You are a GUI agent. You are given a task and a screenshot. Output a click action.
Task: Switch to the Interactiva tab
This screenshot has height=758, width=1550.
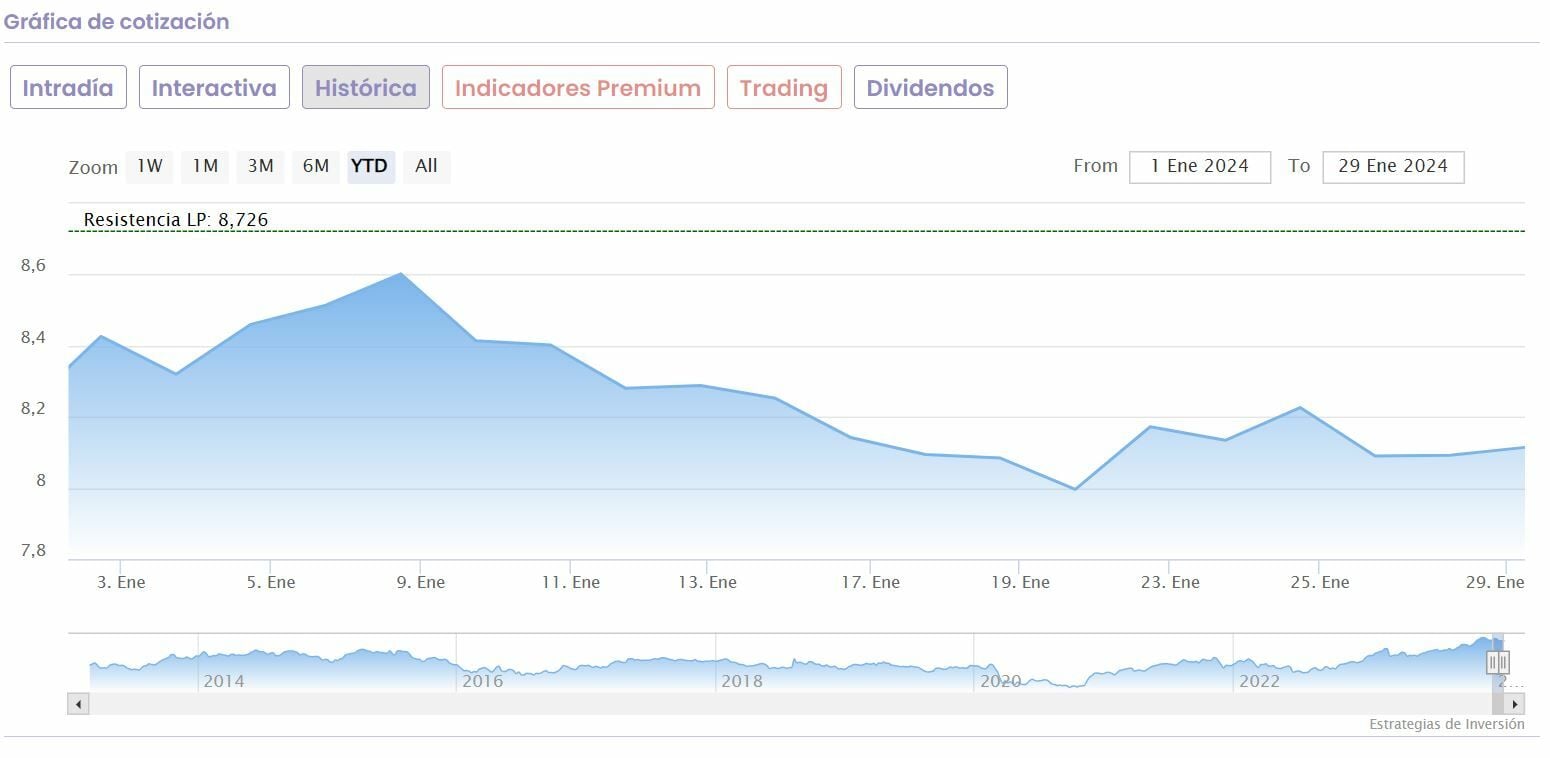[214, 88]
